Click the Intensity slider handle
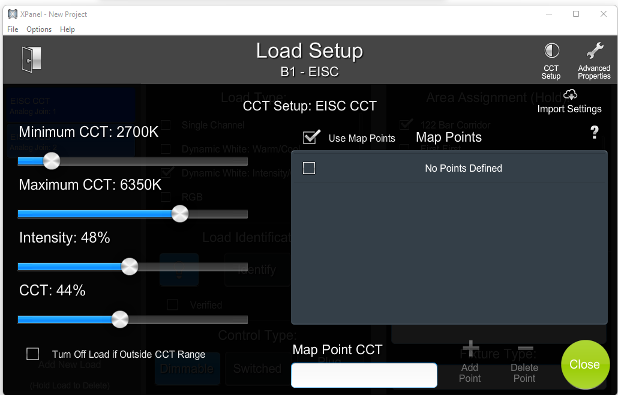 (129, 267)
